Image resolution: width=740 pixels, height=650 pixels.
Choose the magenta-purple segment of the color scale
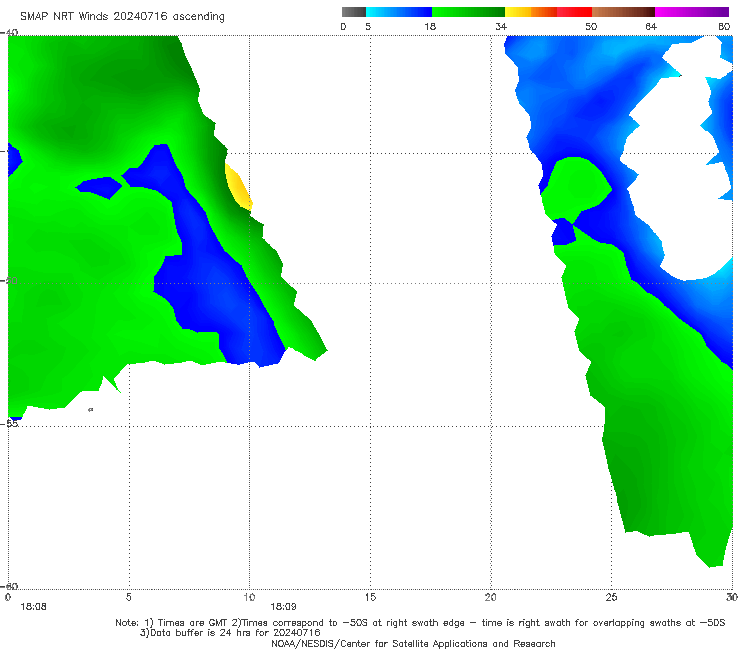pos(692,12)
